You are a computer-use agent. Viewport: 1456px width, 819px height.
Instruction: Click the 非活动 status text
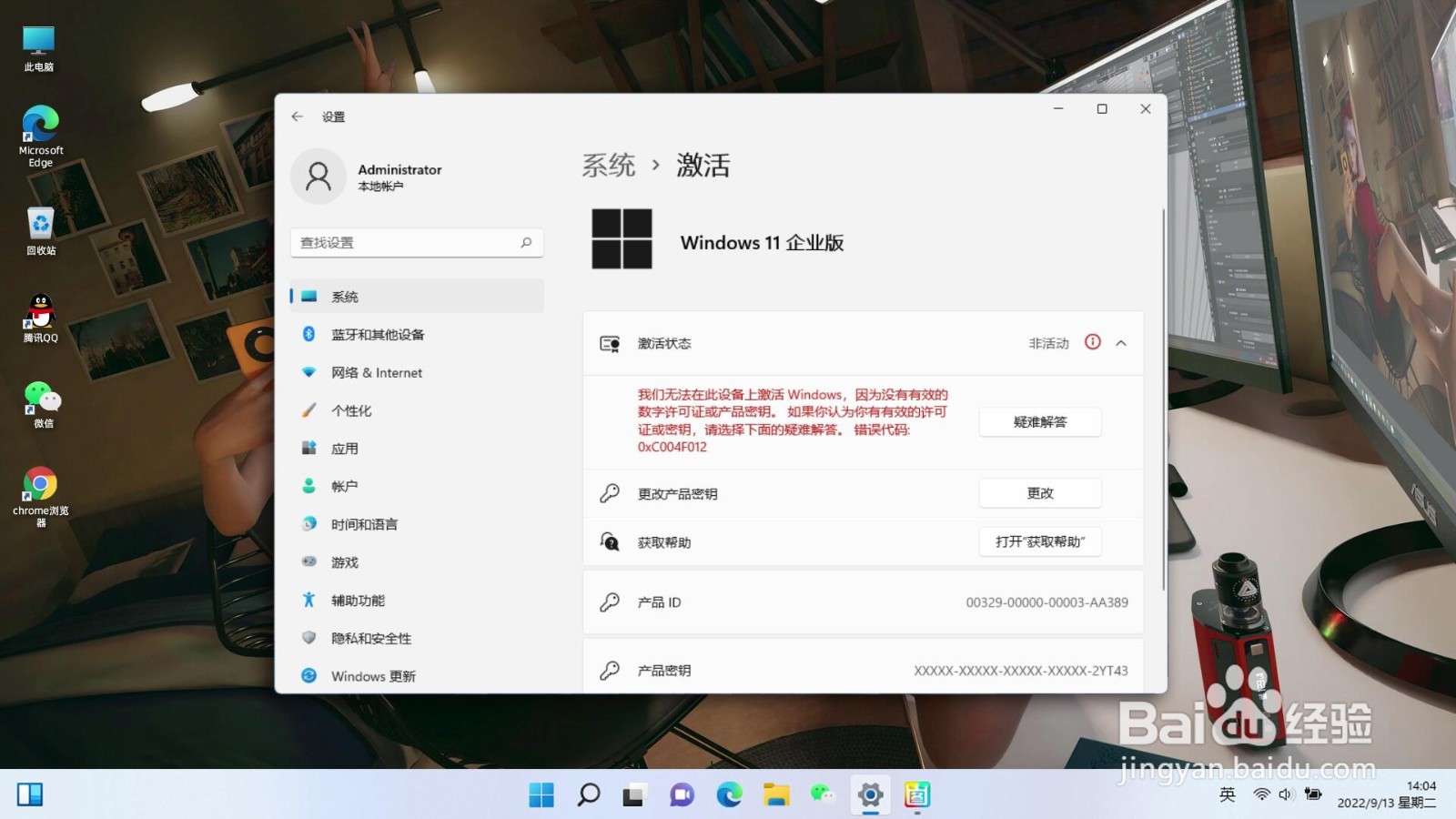[x=1049, y=343]
